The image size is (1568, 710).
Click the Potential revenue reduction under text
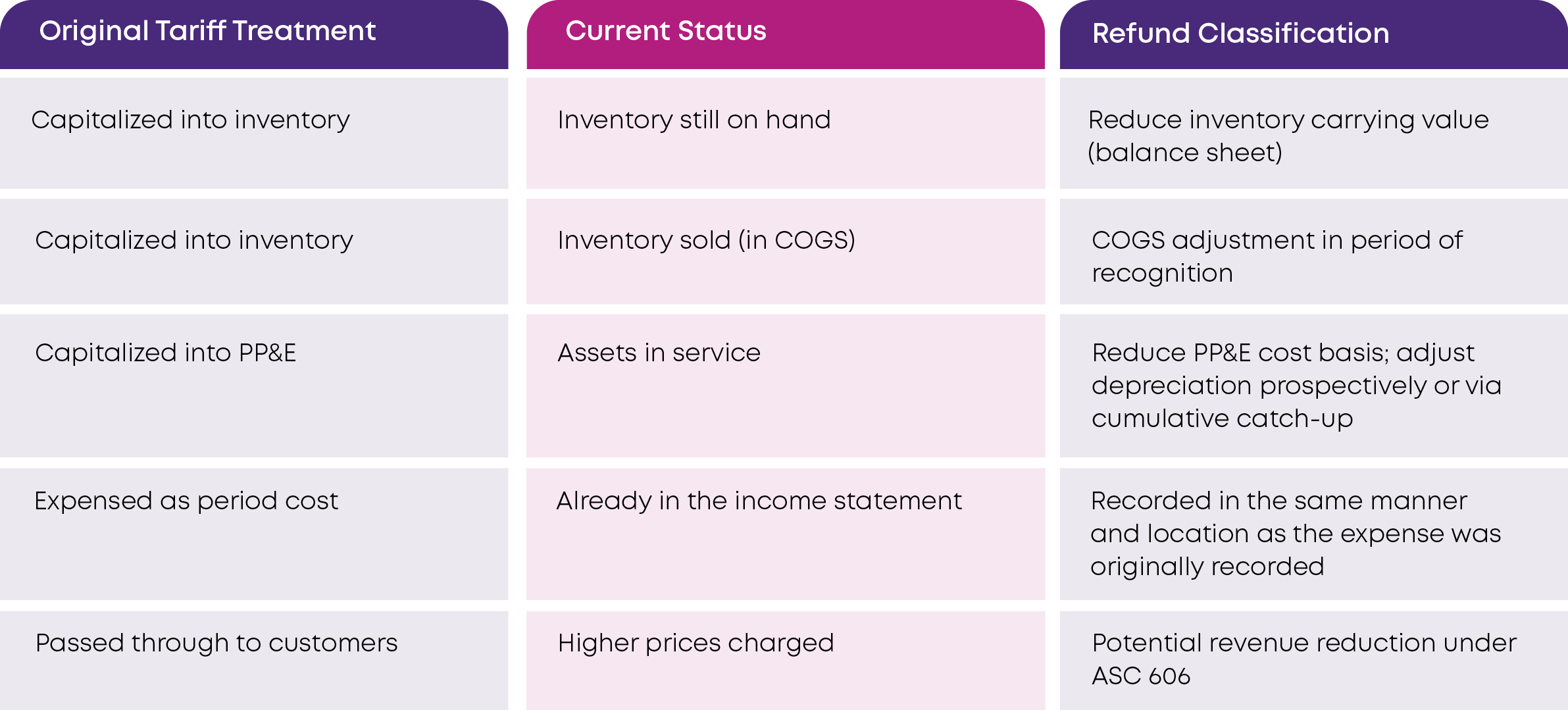pos(1304,644)
